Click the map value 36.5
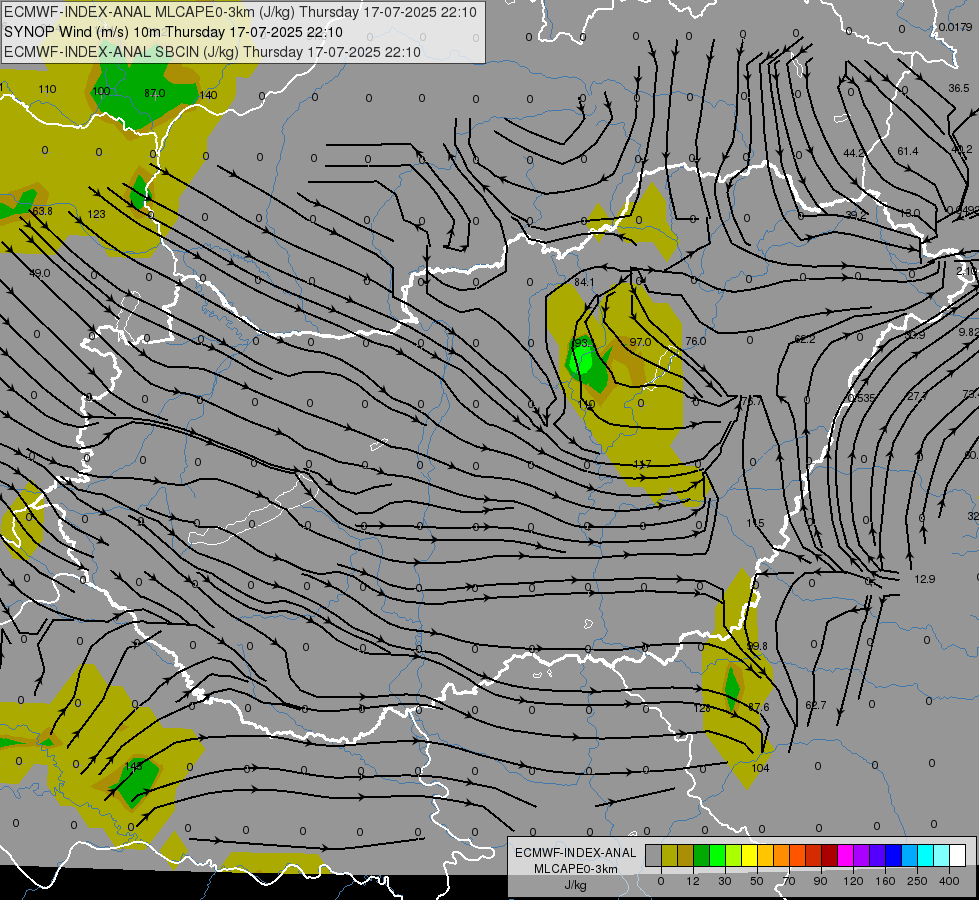The image size is (979, 900). pos(958,88)
